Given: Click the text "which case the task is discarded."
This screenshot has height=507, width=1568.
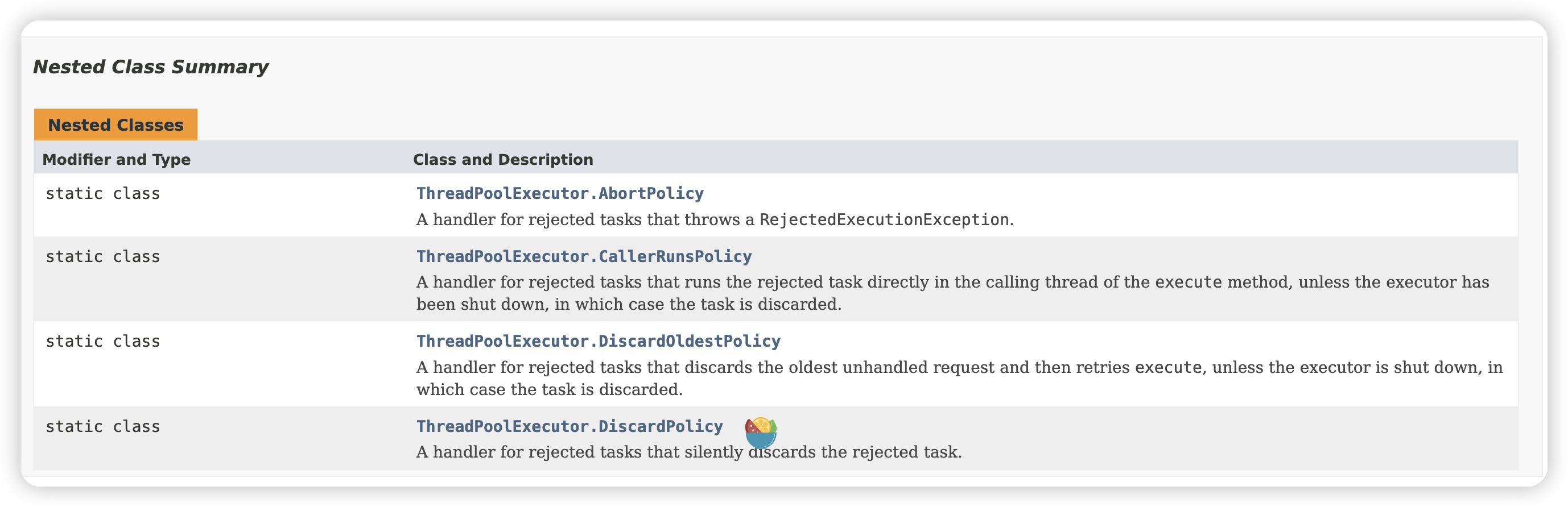Looking at the screenshot, I should [549, 389].
